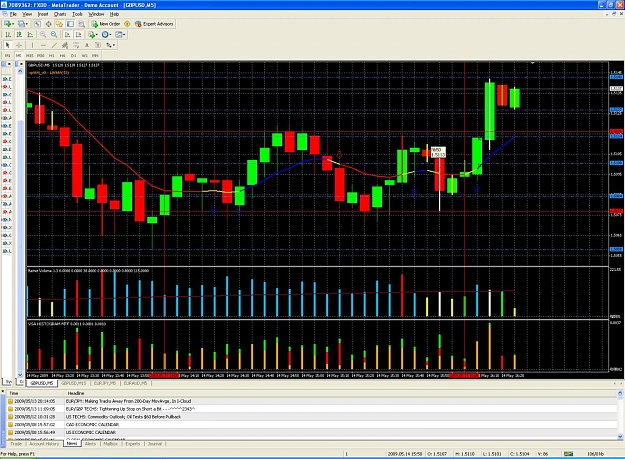
Task: Select the Crosshair tool
Action: [19, 45]
